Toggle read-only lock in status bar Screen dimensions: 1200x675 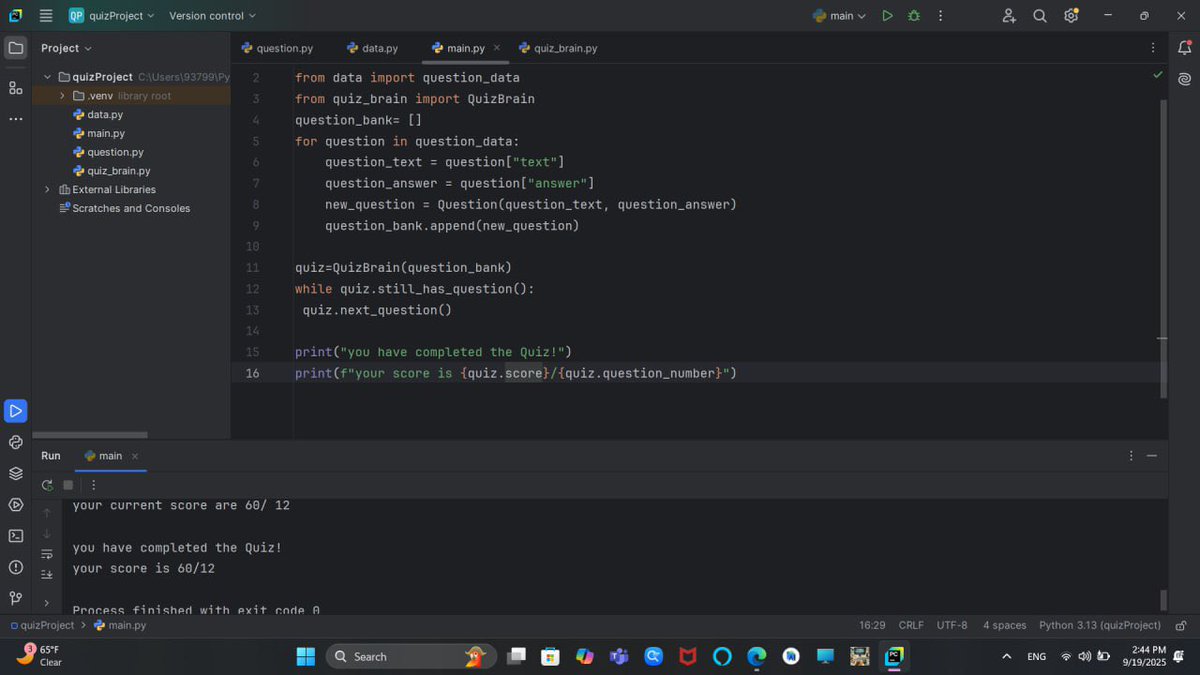tap(1180, 625)
